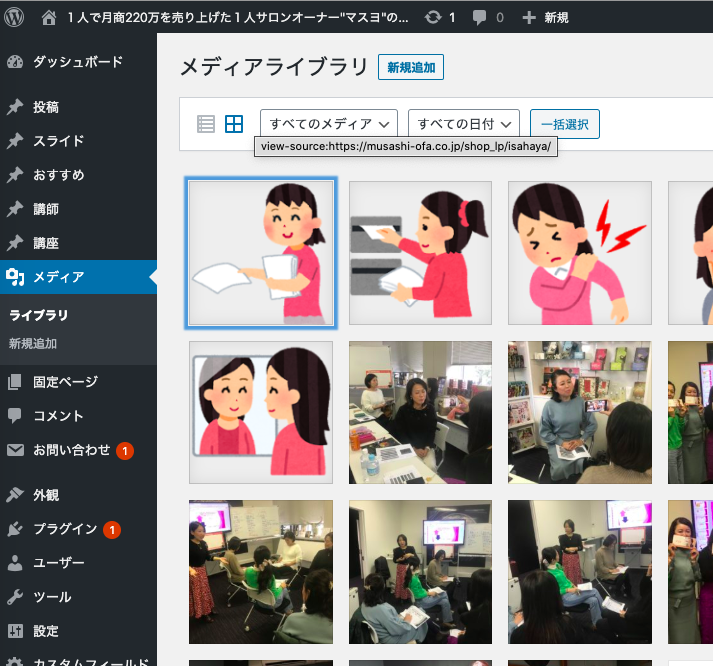
Task: Click the speech bubble icon beside コメント
Action: click(15, 416)
